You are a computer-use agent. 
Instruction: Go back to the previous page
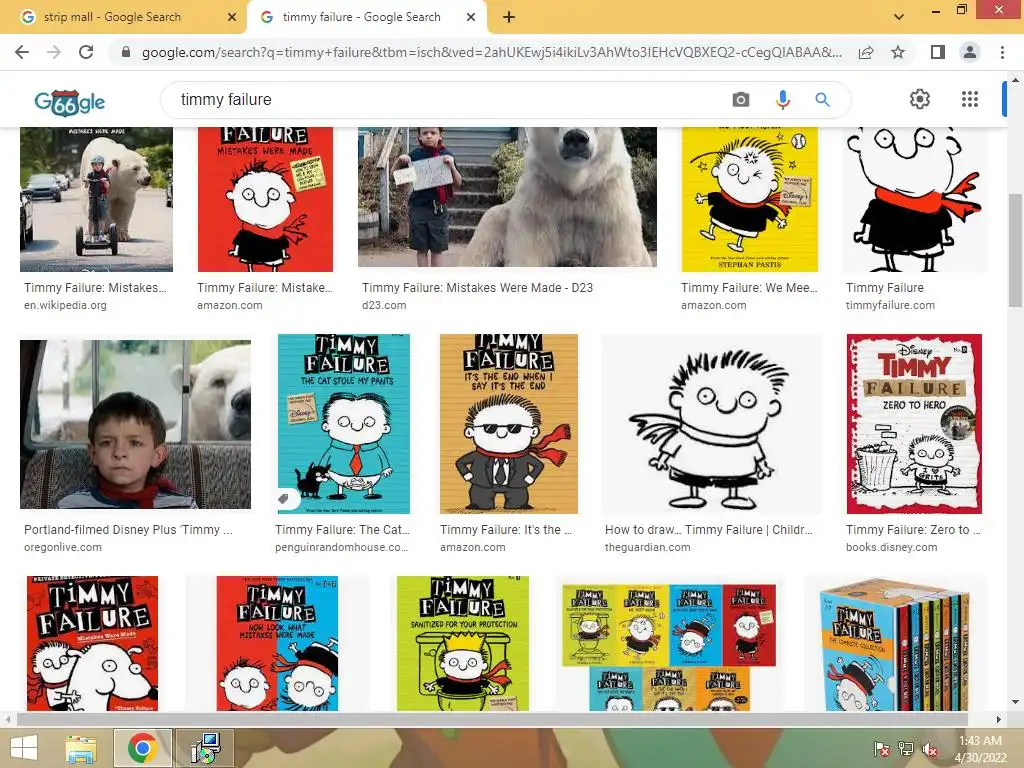point(22,52)
